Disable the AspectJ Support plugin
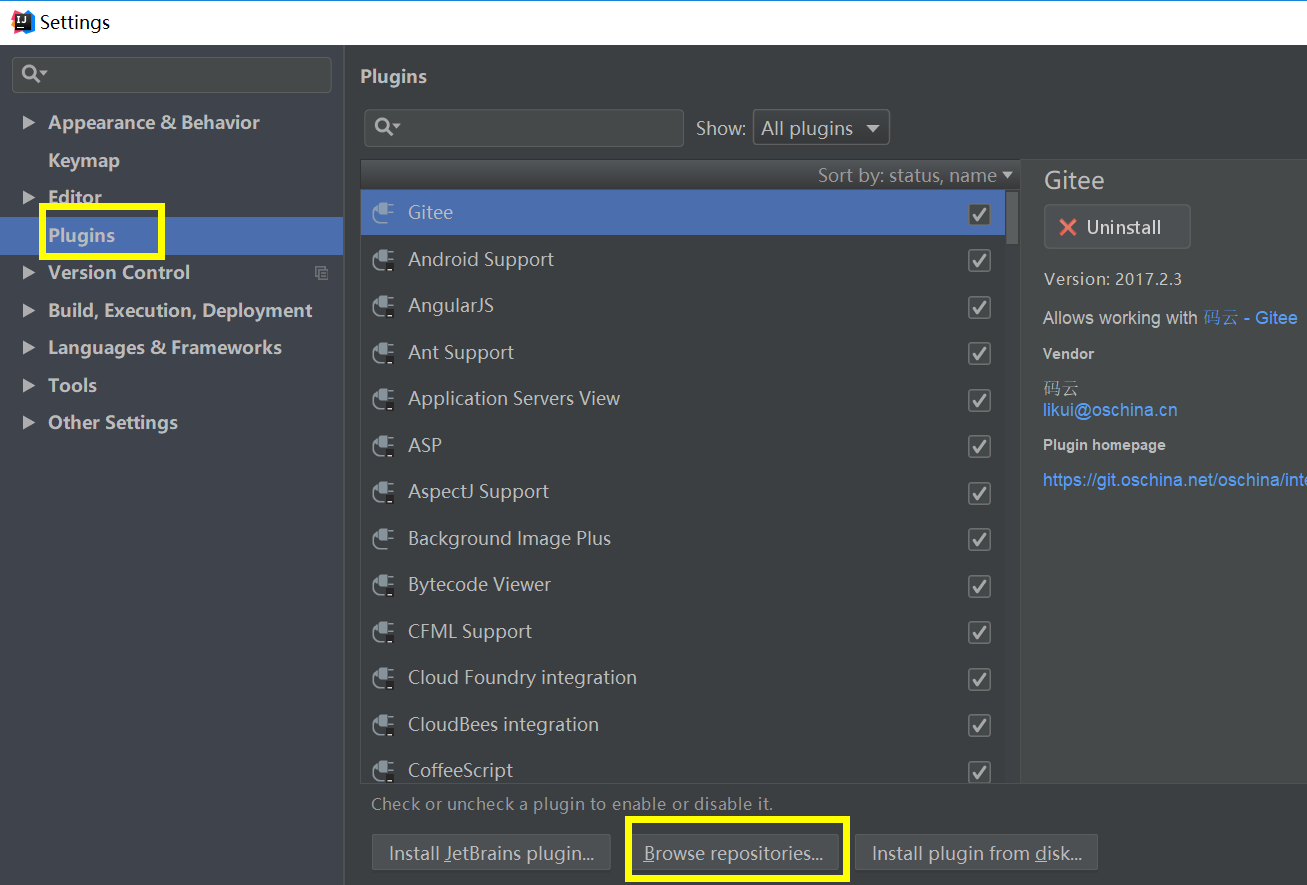 pos(980,493)
